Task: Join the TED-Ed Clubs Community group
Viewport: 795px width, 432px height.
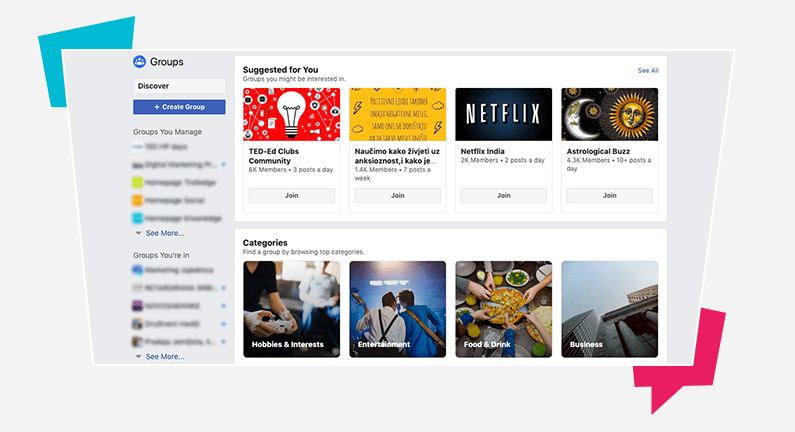Action: 292,195
